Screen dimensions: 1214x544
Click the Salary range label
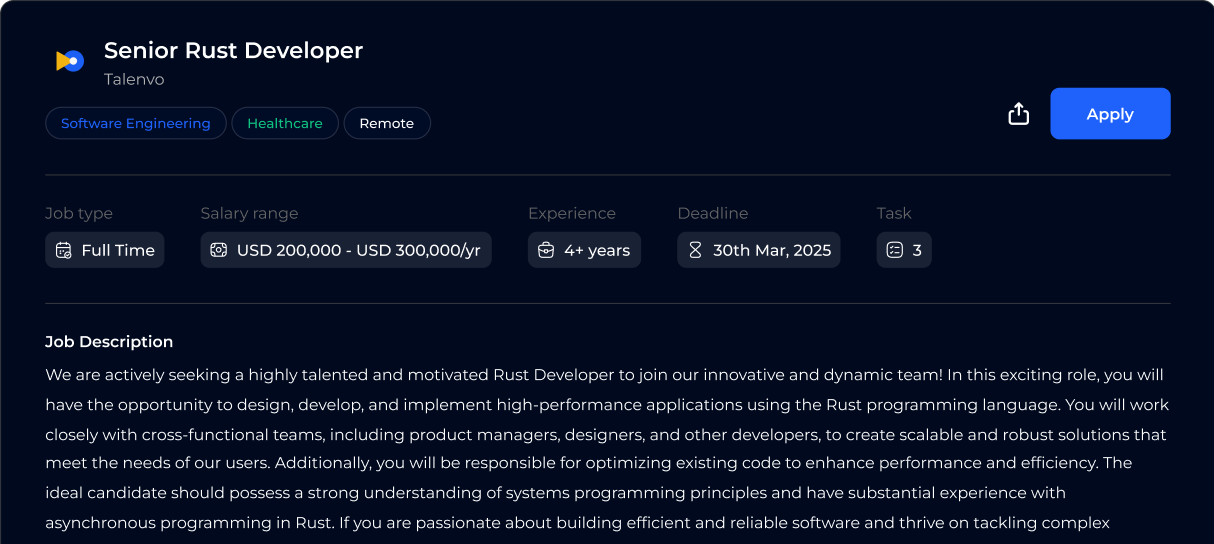click(x=249, y=213)
